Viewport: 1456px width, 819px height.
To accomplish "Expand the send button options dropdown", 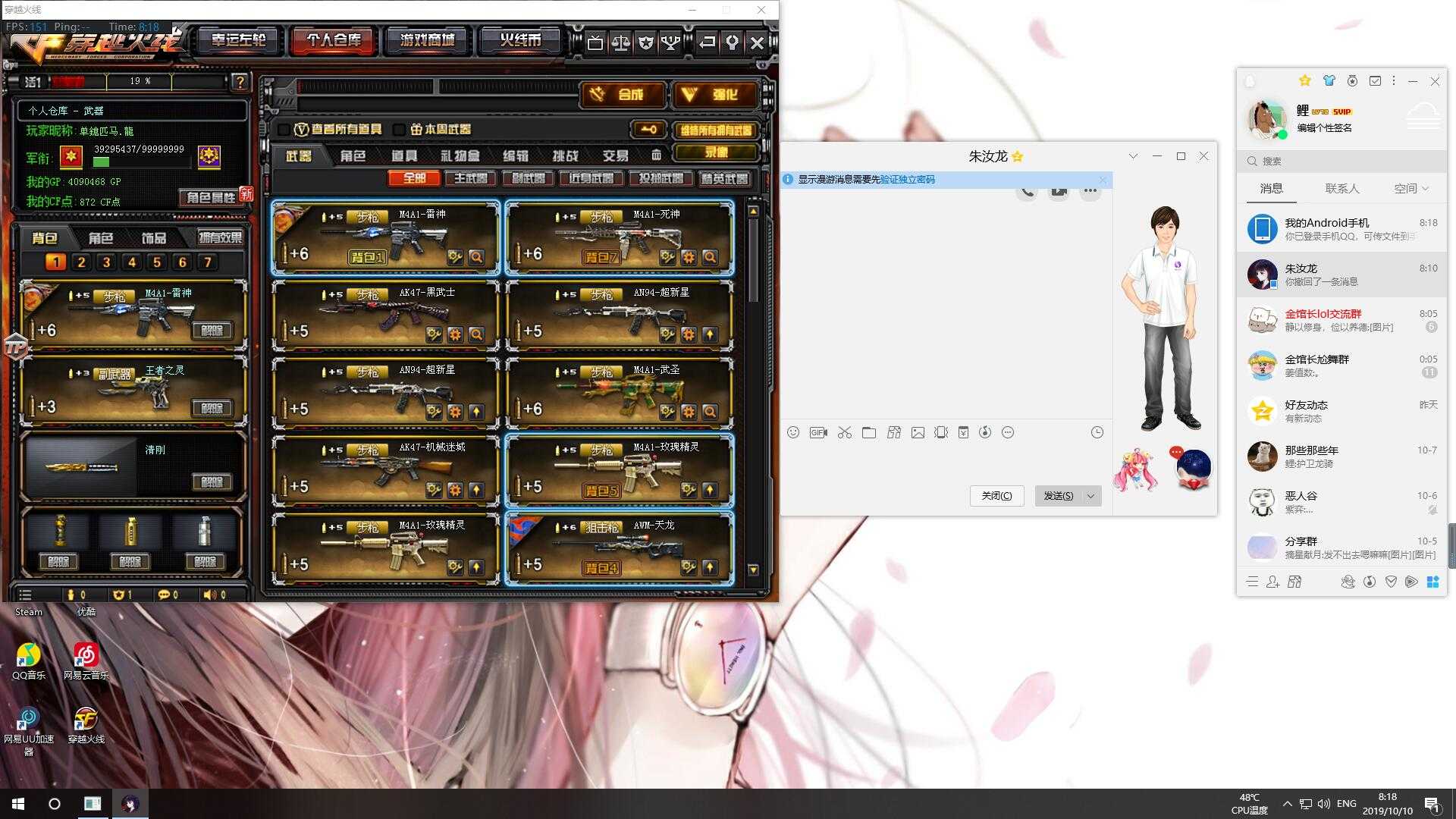I will coord(1091,496).
